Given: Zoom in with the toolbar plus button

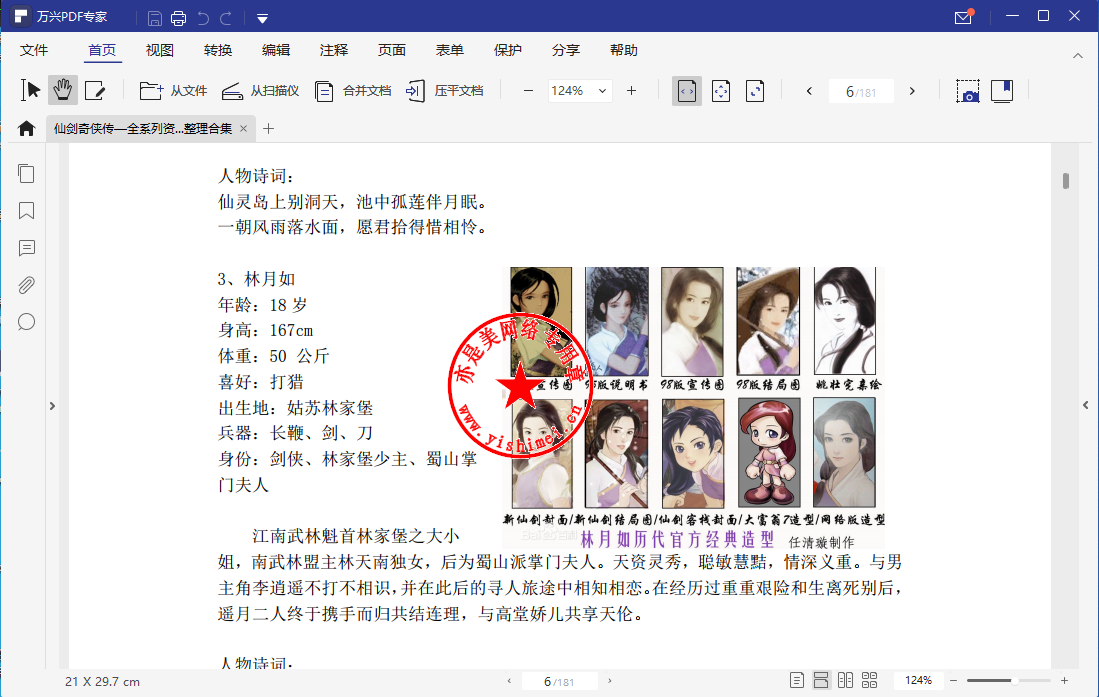Looking at the screenshot, I should [632, 90].
